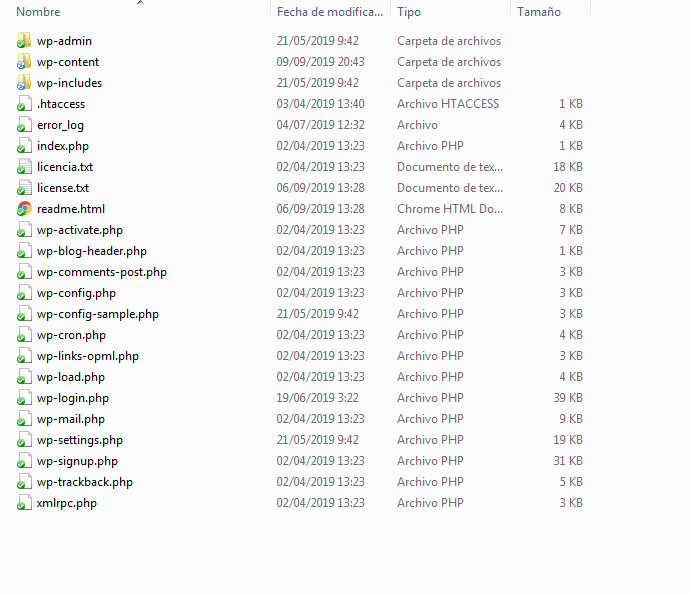
Task: Click the wp-settings.php file icon
Action: [24, 440]
